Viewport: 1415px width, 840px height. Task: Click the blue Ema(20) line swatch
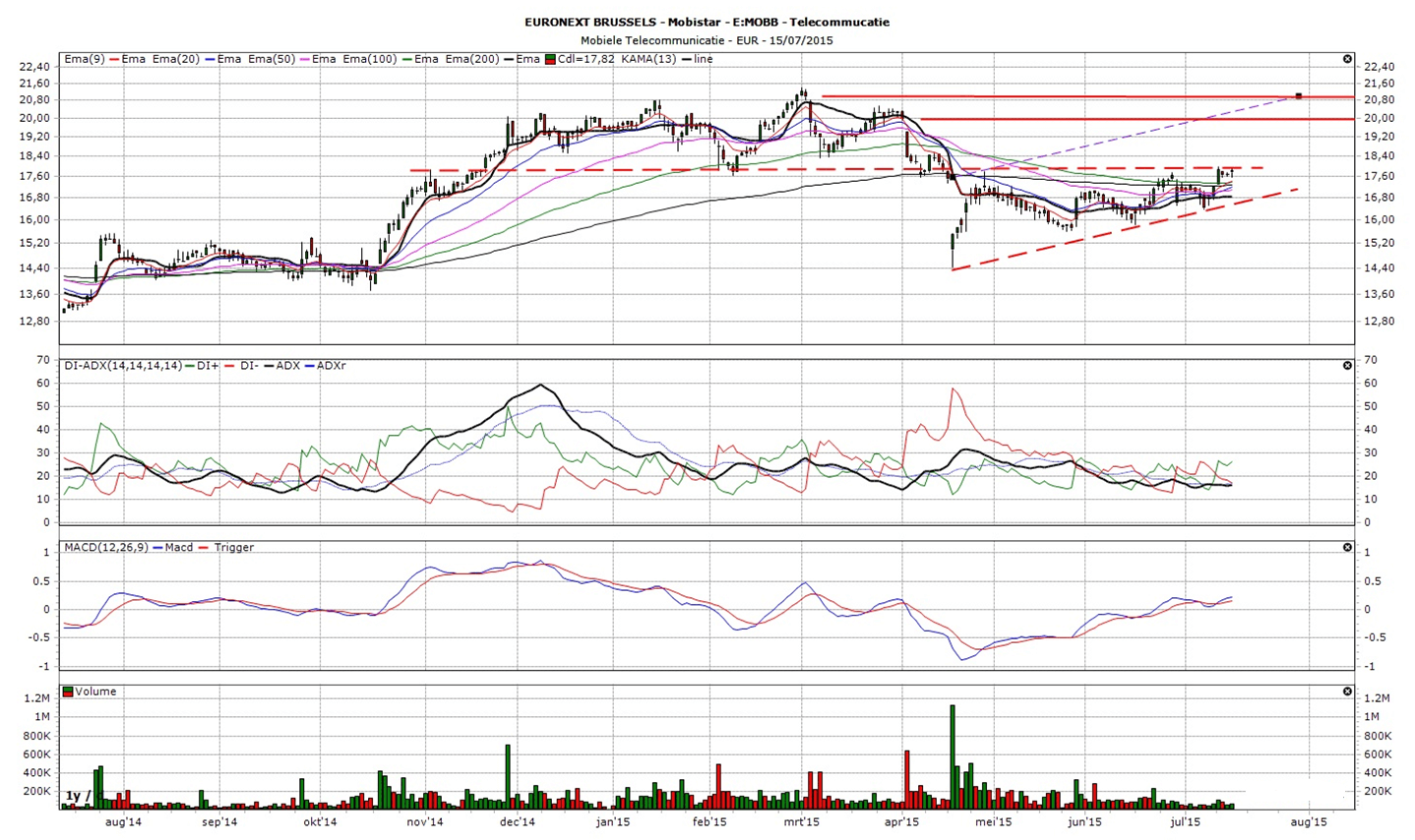click(210, 59)
